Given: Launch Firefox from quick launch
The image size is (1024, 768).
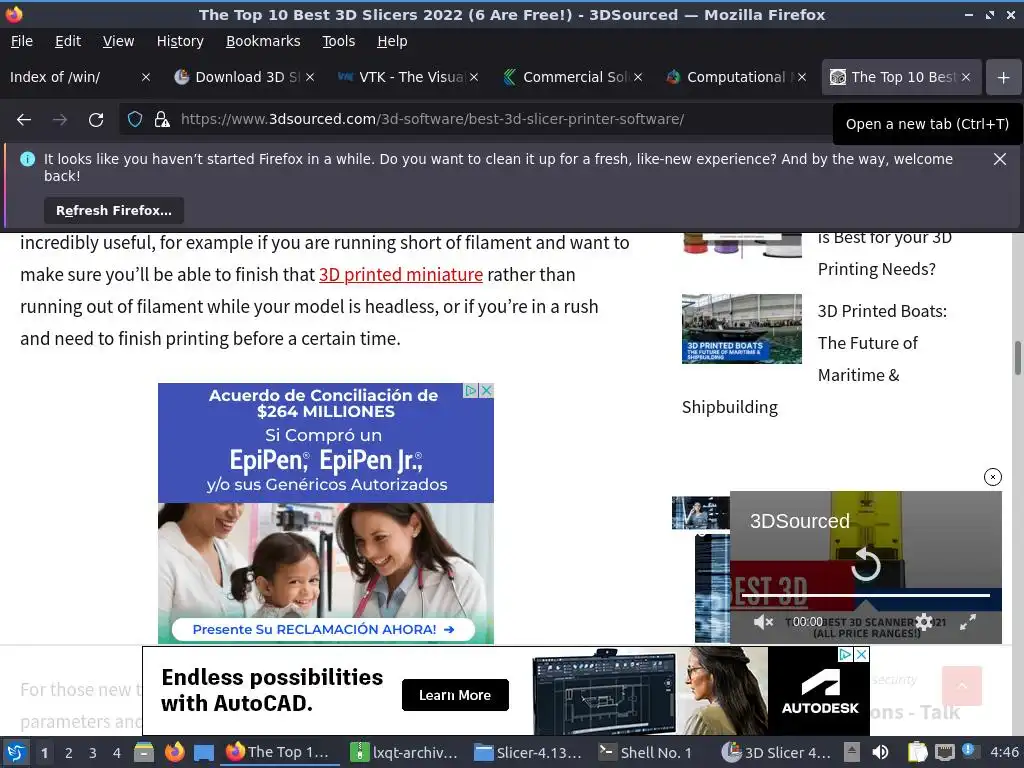Looking at the screenshot, I should click(x=174, y=753).
